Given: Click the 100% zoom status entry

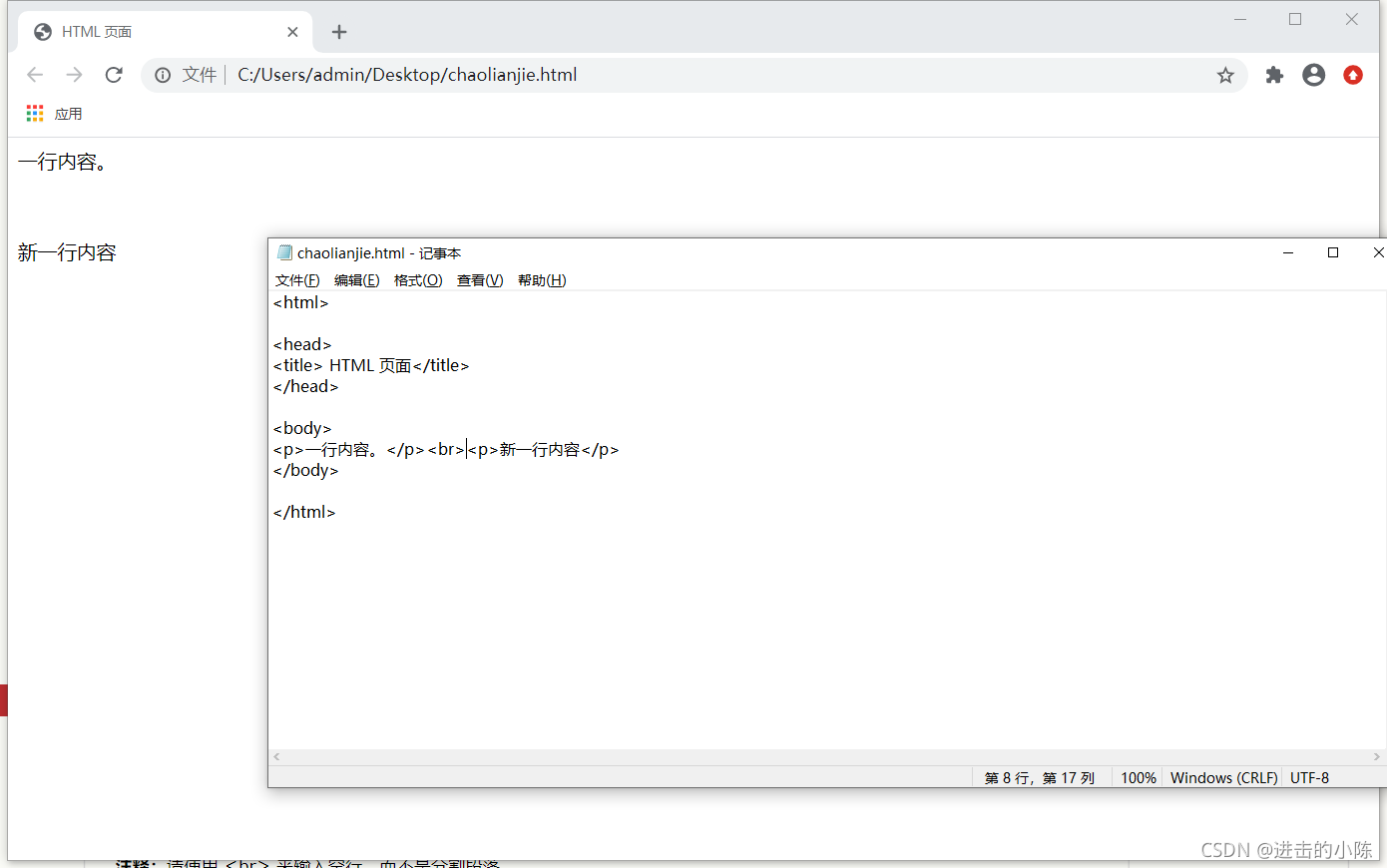Looking at the screenshot, I should pos(1138,778).
